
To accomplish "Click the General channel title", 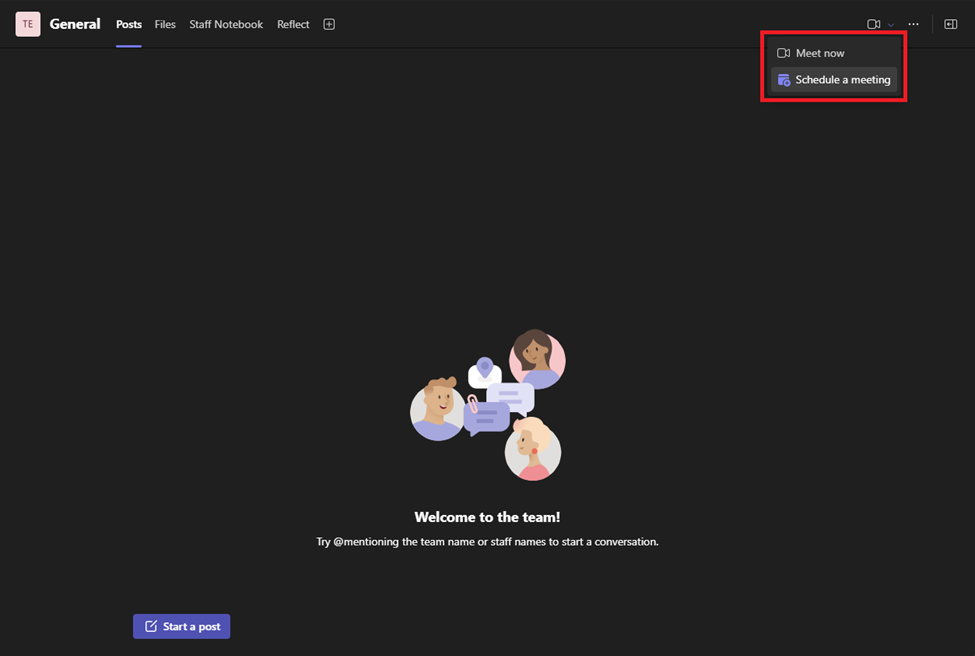I will (75, 24).
